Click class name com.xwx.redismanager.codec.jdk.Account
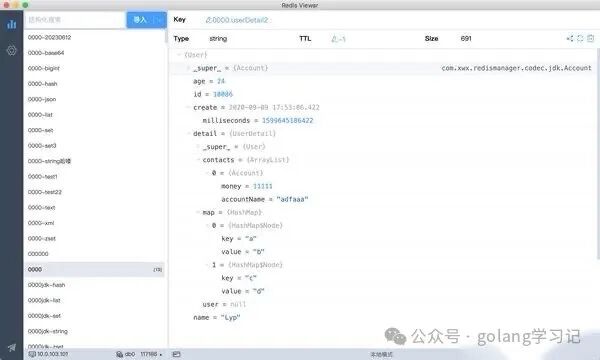 pos(516,68)
